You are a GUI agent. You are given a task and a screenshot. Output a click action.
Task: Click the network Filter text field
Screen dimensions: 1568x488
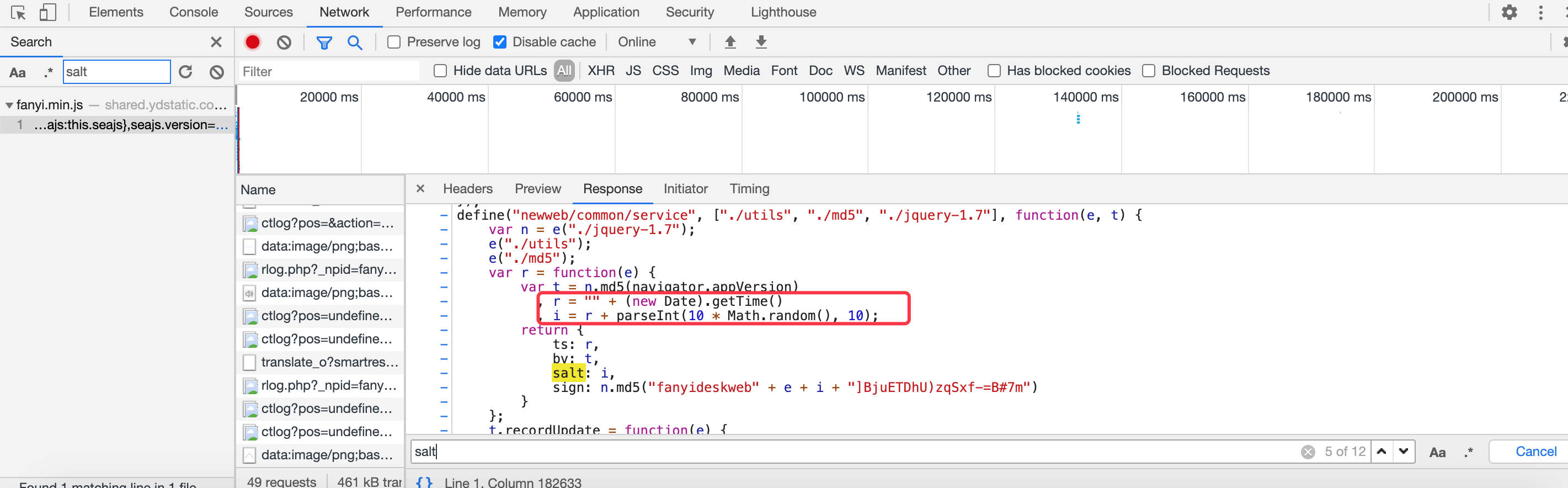click(x=329, y=72)
